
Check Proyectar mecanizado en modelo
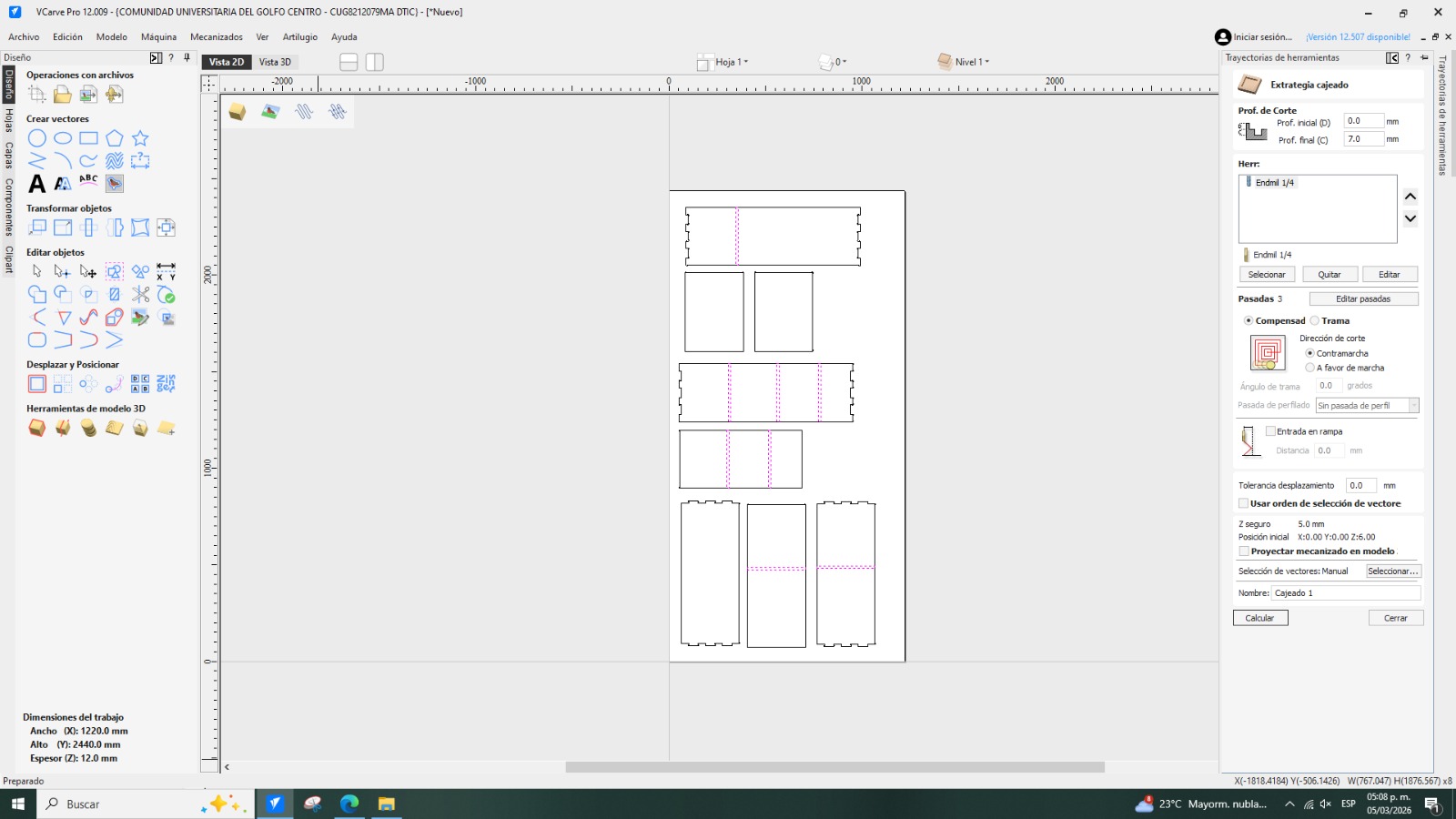[x=1244, y=551]
